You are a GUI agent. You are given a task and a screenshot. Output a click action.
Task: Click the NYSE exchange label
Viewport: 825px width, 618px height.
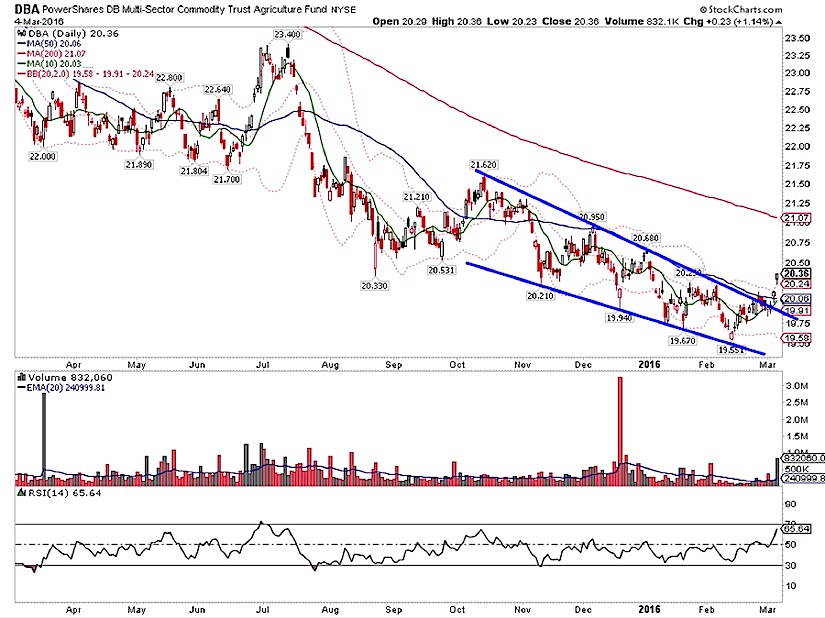(343, 9)
